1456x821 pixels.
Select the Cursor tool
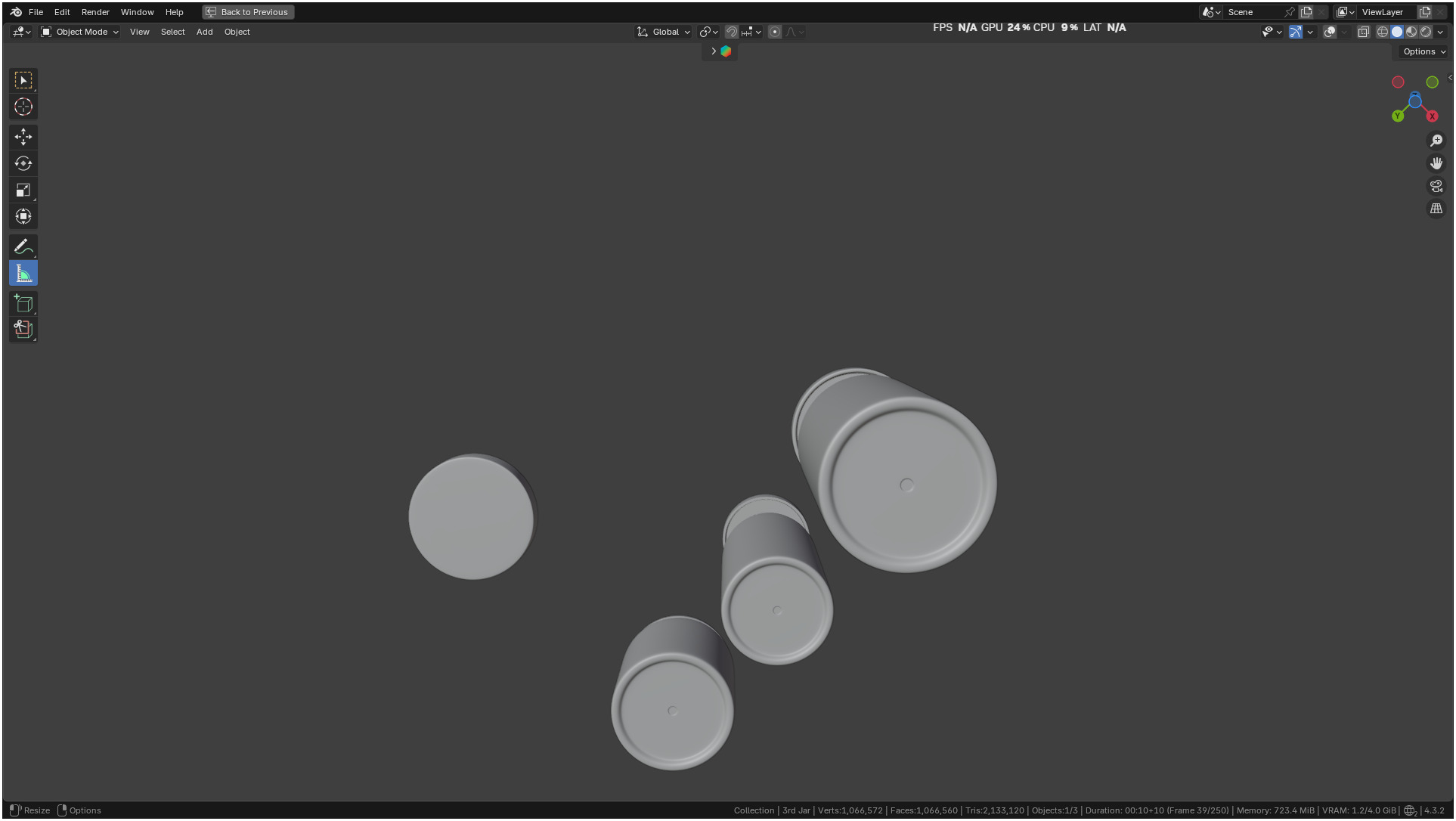tap(23, 107)
